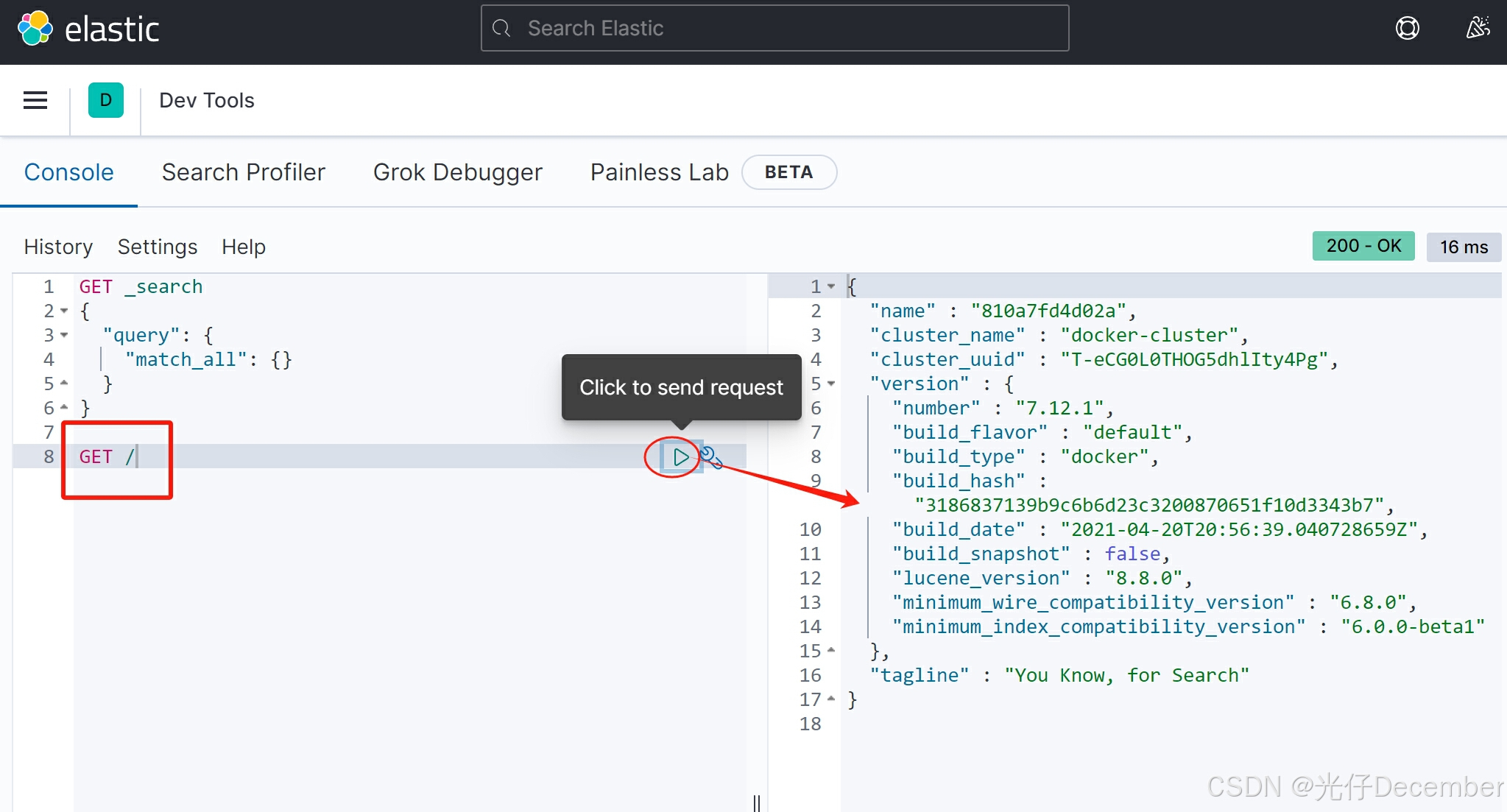Open the wrench request options icon
1507x812 pixels.
[x=710, y=457]
